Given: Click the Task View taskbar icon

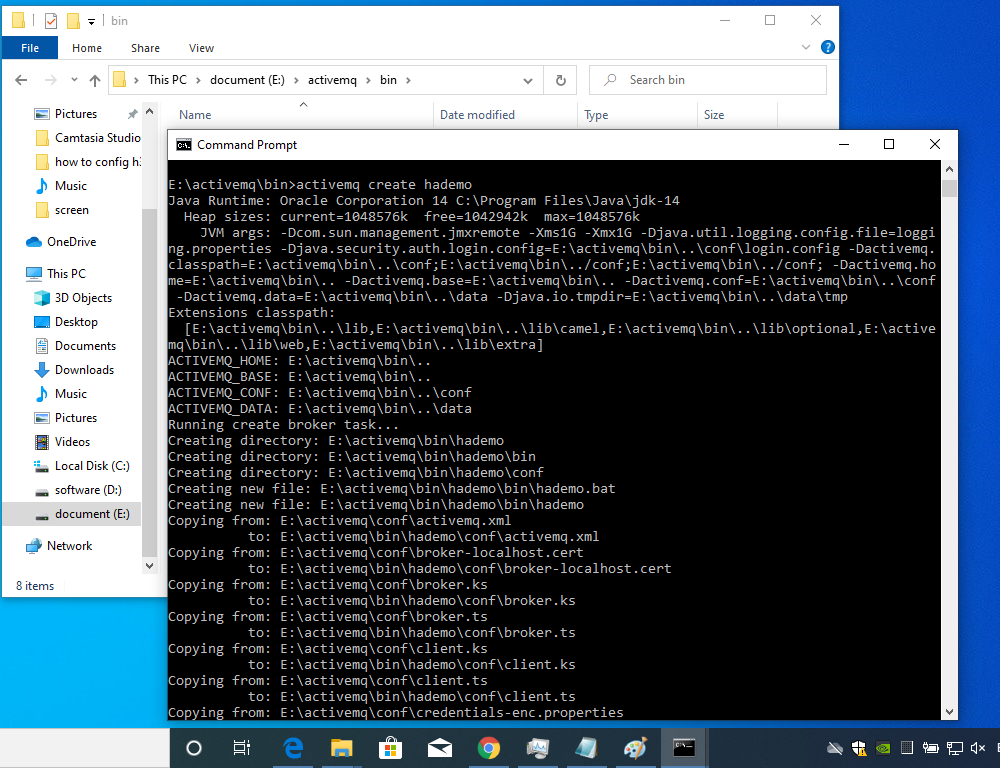Looking at the screenshot, I should click(x=242, y=748).
